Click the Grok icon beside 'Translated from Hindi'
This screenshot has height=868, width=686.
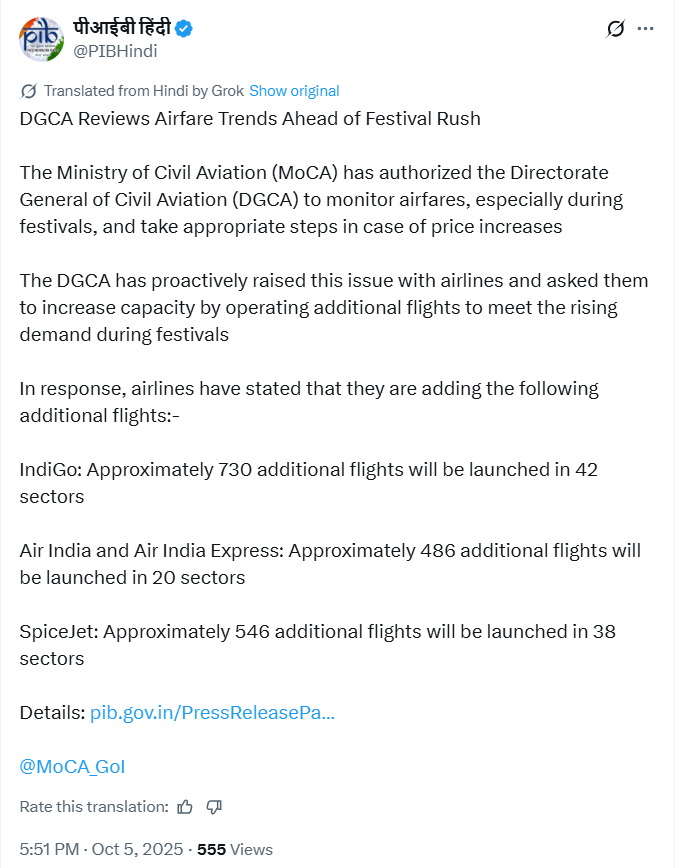click(29, 91)
